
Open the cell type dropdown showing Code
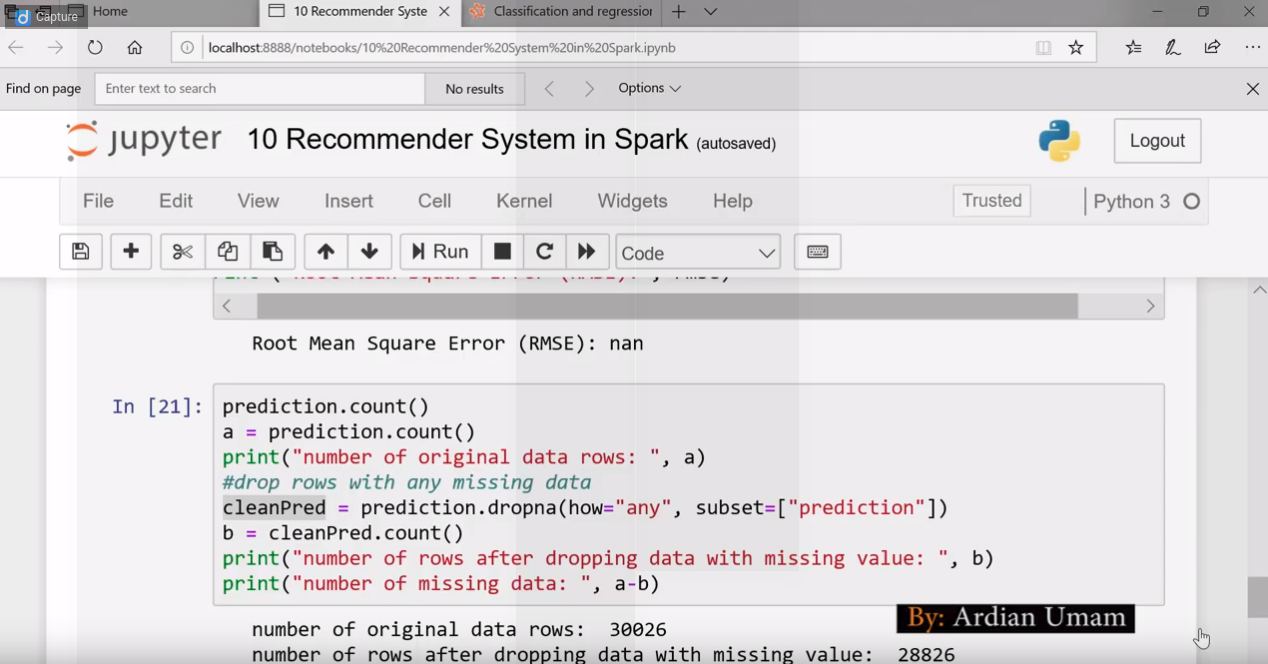(697, 252)
